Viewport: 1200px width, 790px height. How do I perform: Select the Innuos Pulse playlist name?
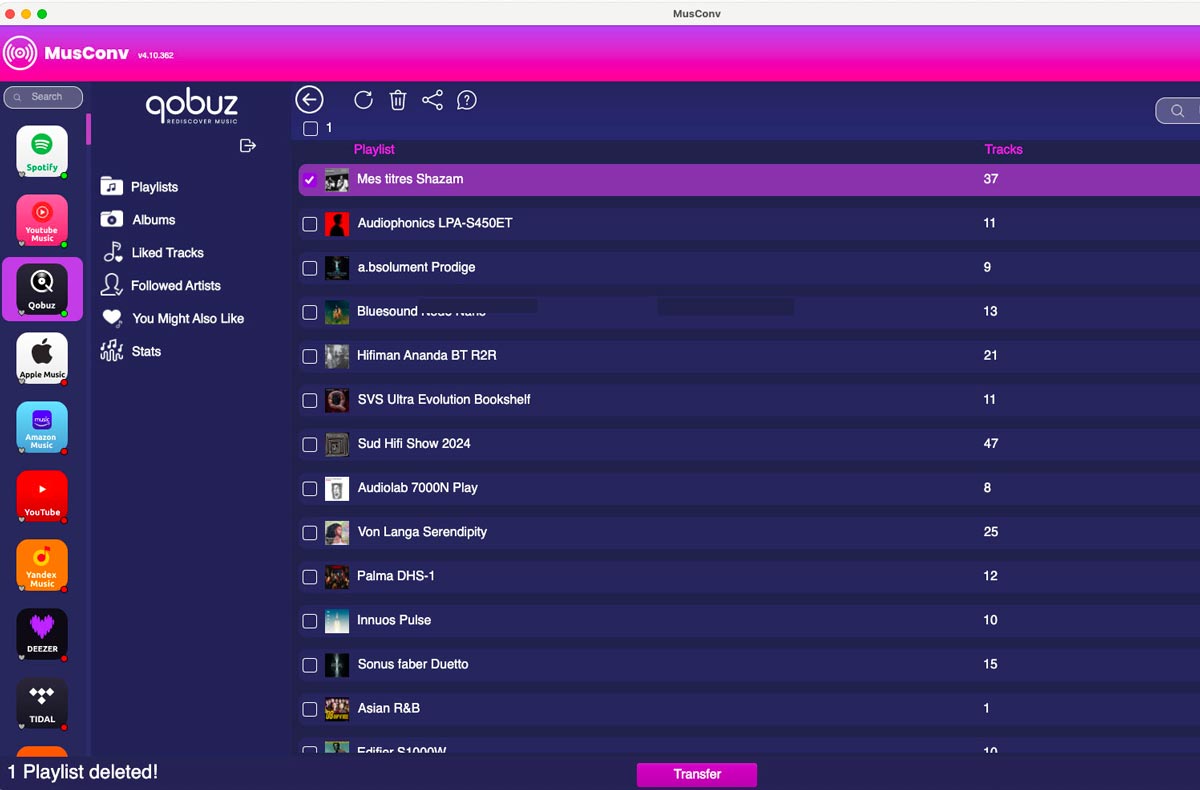[394, 620]
